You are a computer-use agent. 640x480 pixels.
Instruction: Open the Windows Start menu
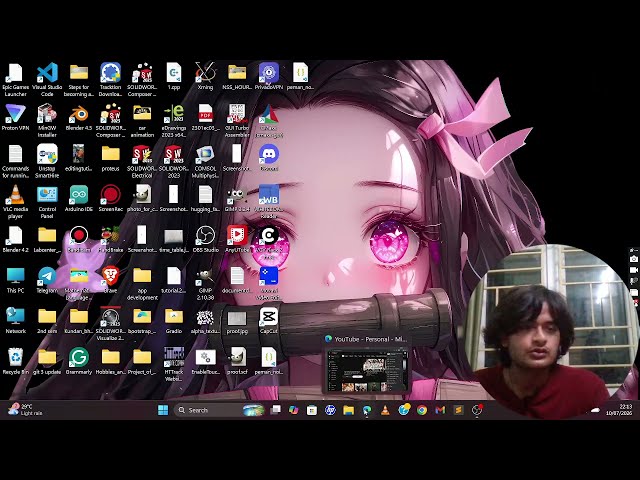(x=163, y=410)
